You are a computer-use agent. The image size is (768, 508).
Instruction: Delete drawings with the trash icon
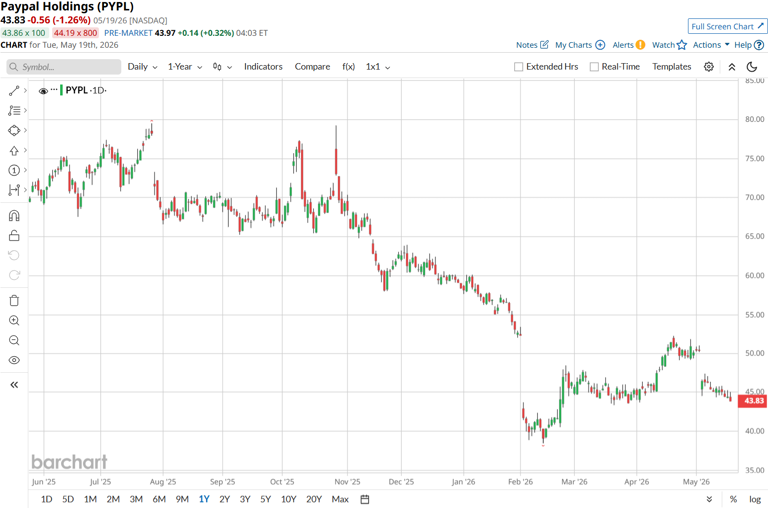[14, 300]
